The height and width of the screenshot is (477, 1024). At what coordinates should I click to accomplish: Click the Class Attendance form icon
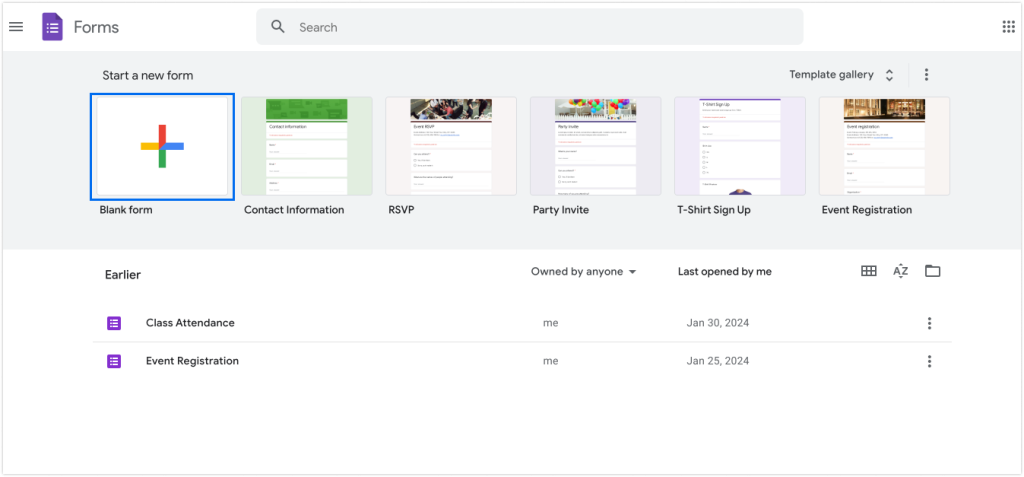[x=114, y=323]
